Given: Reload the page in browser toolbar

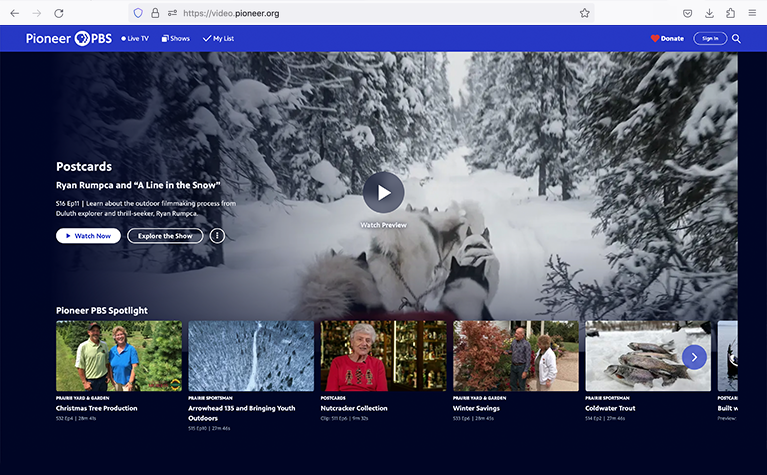Looking at the screenshot, I should coord(59,13).
